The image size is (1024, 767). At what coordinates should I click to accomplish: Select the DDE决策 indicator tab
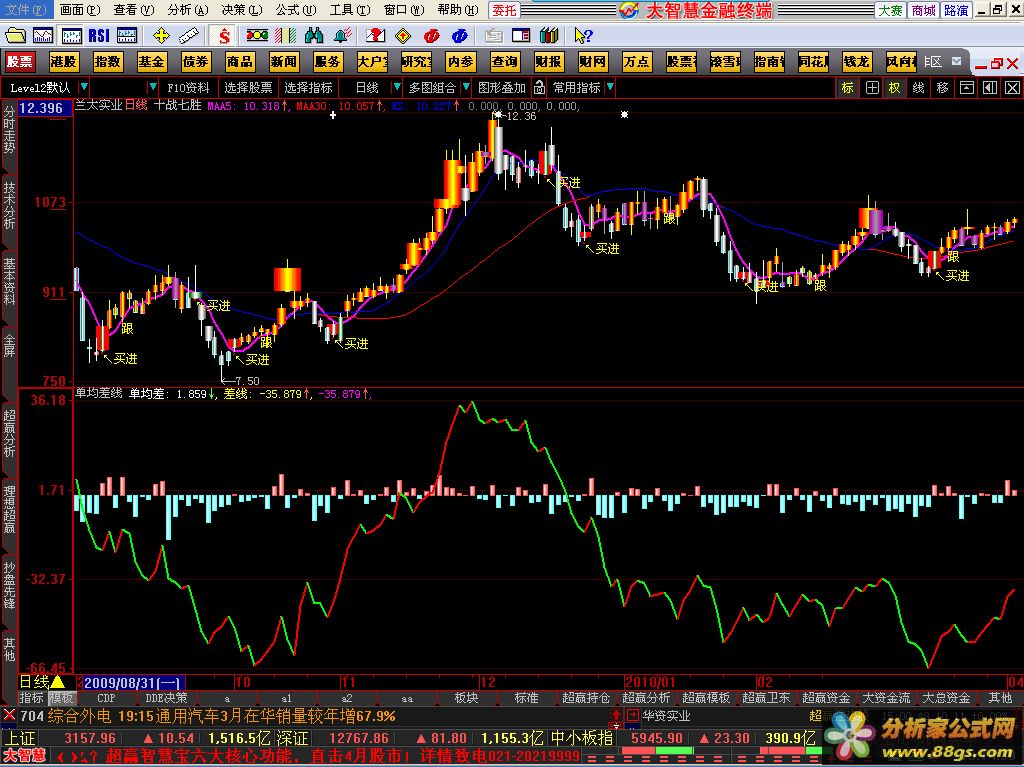tap(166, 698)
